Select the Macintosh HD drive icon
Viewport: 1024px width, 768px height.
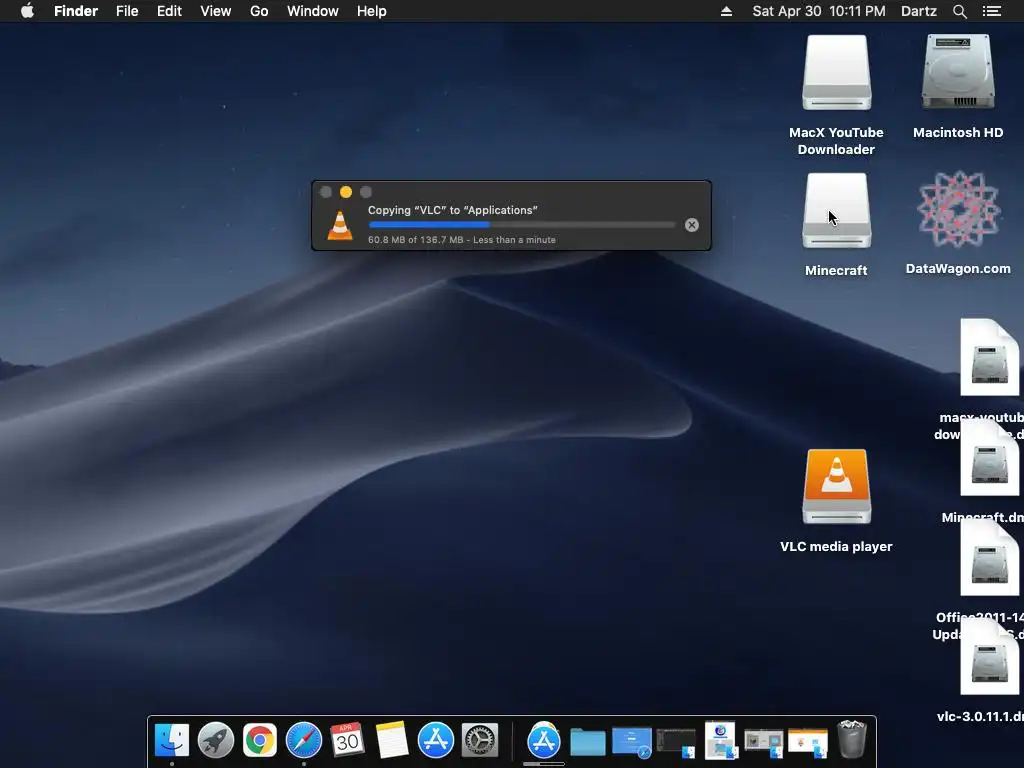pyautogui.click(x=958, y=72)
